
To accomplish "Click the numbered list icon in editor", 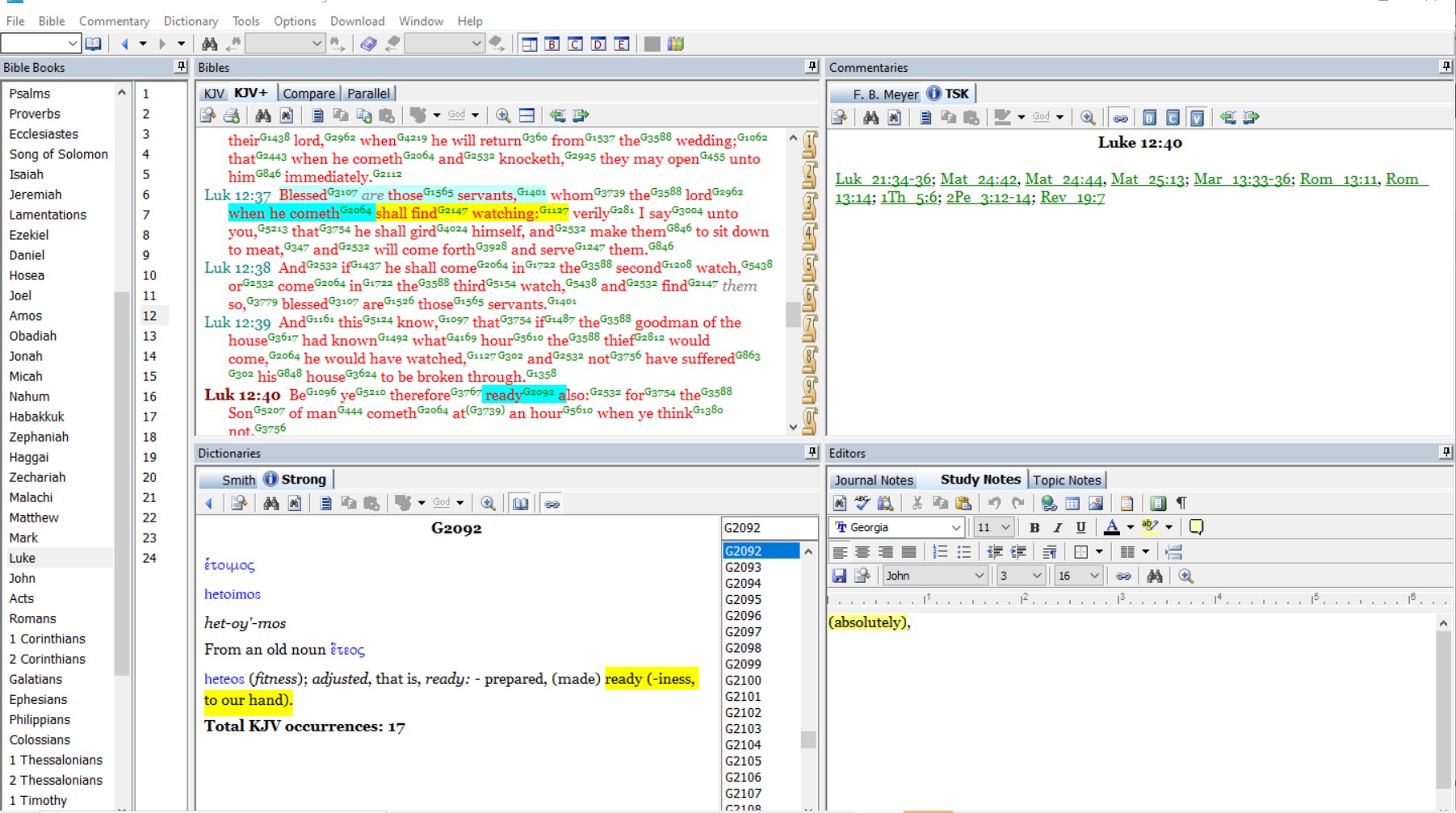I will click(x=940, y=552).
